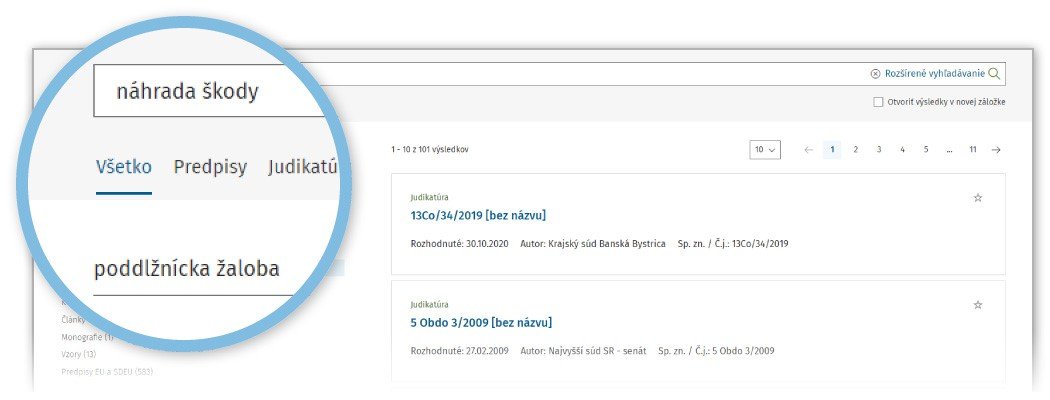Star the 13Co/34/2019 result as favorite
The width and height of the screenshot is (1050, 400).
point(978,198)
